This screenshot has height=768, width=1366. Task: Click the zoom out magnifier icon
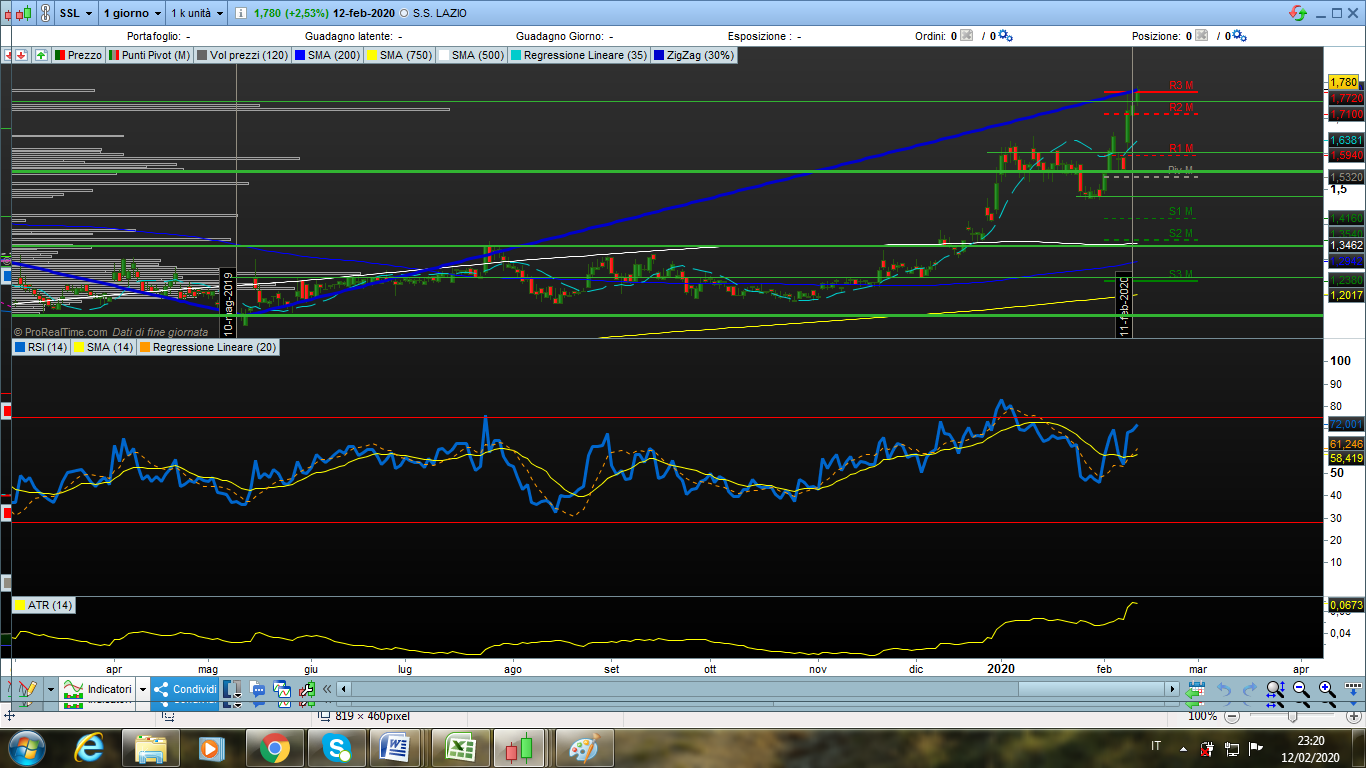(x=1301, y=689)
